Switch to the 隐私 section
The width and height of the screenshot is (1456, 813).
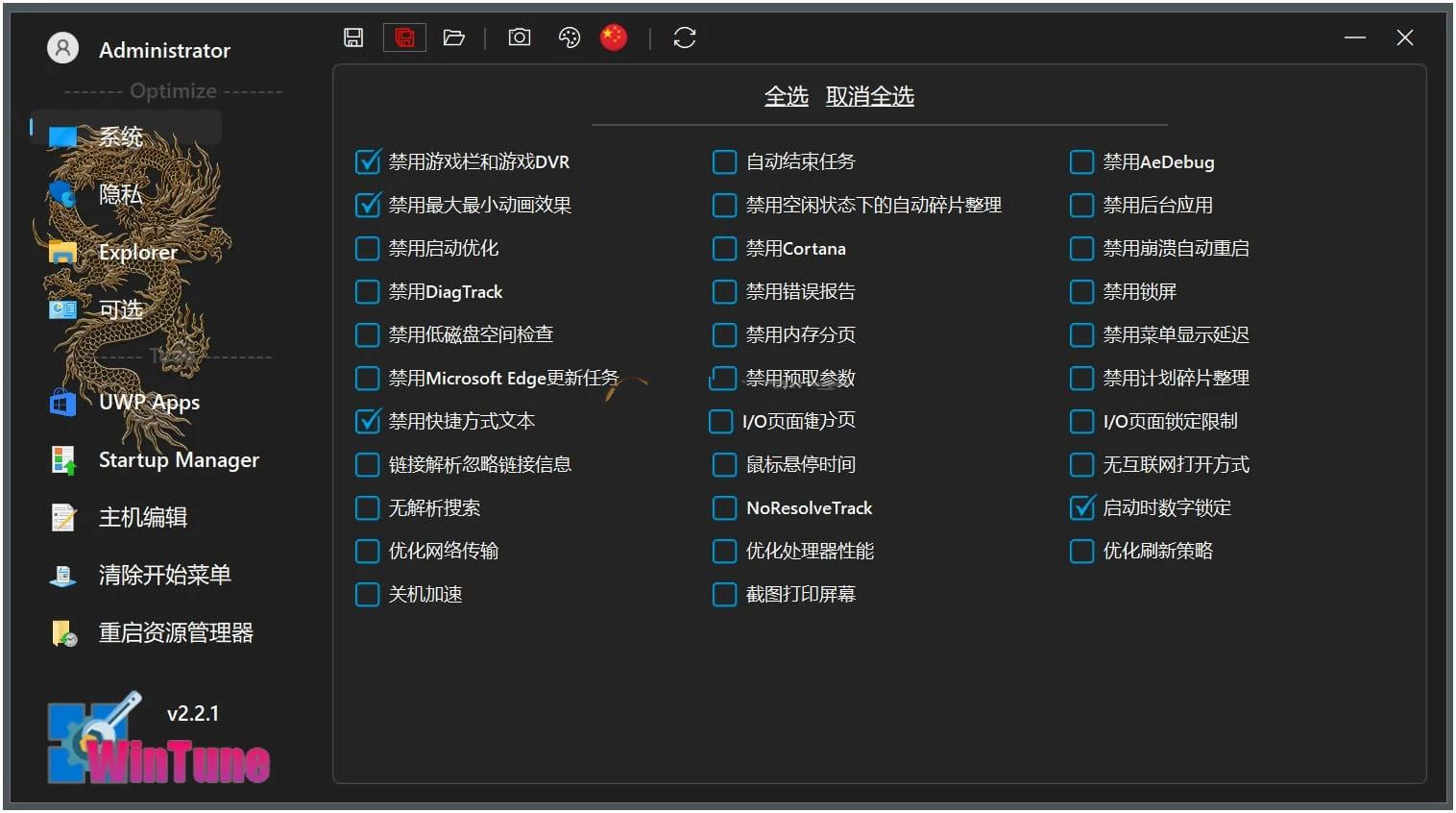[119, 194]
